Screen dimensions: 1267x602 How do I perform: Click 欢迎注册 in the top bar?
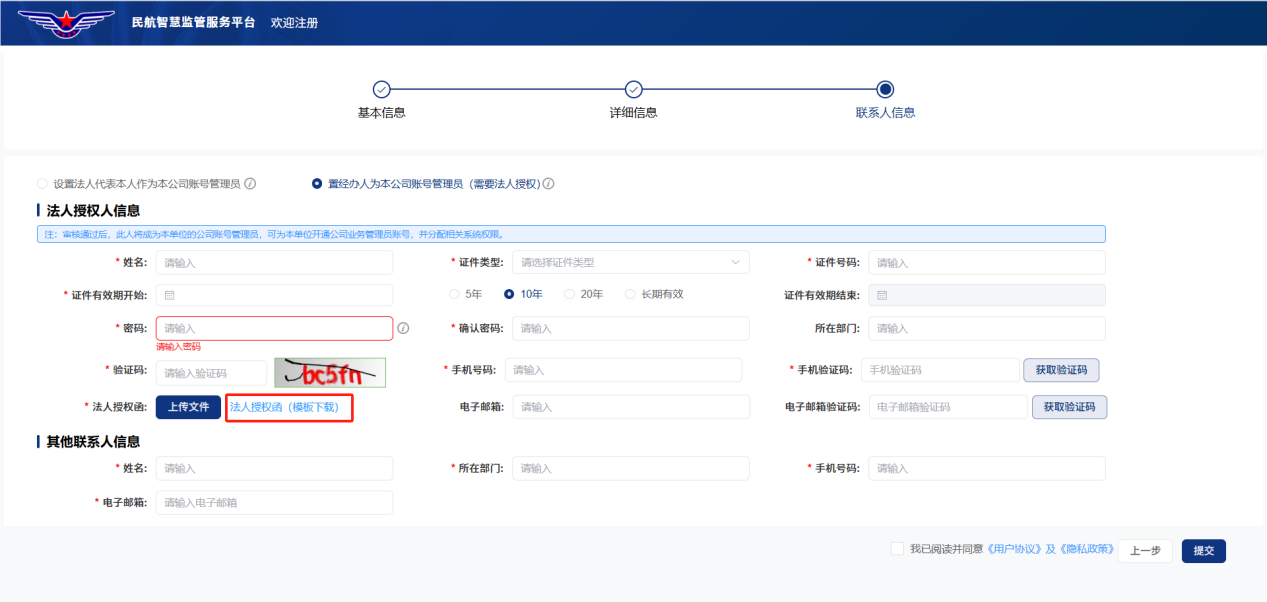click(x=297, y=22)
